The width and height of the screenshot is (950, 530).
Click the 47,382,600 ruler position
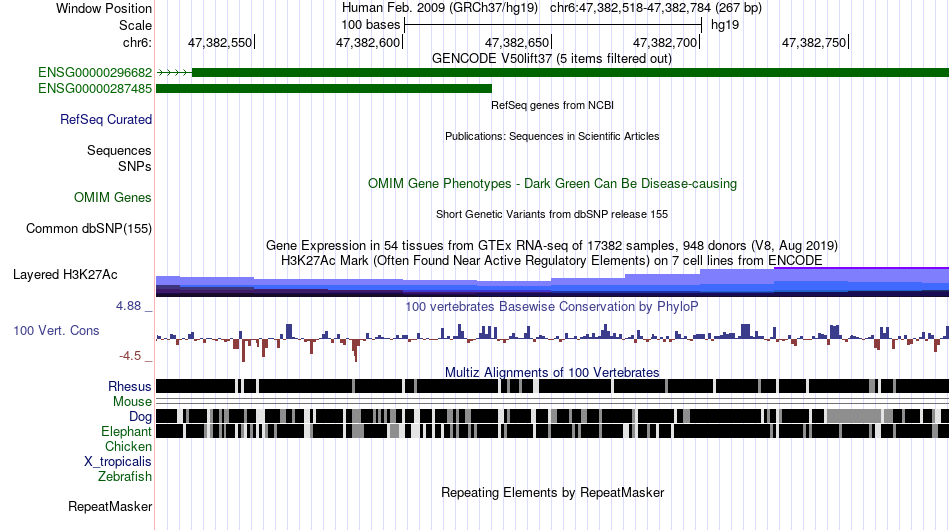click(x=369, y=42)
